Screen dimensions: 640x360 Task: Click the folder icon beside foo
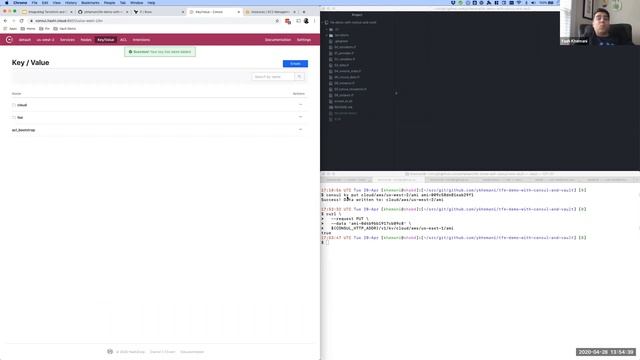[x=14, y=118]
